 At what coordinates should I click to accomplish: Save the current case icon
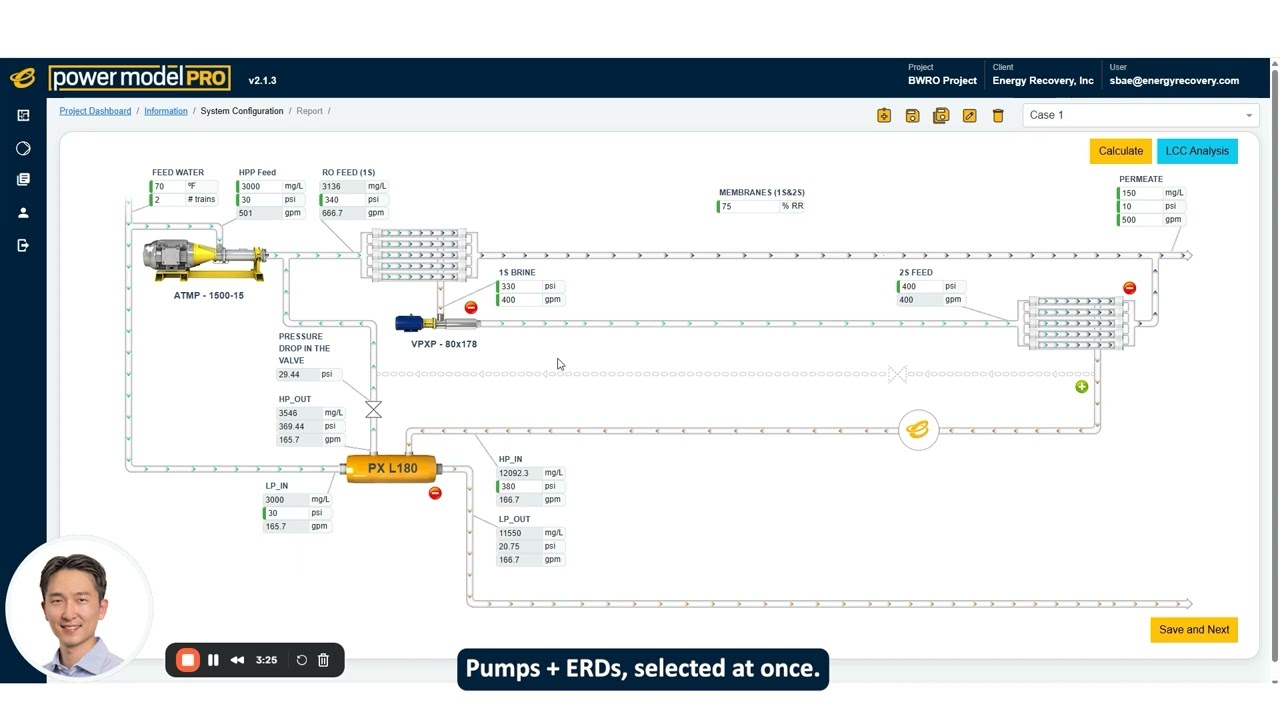pyautogui.click(x=912, y=116)
